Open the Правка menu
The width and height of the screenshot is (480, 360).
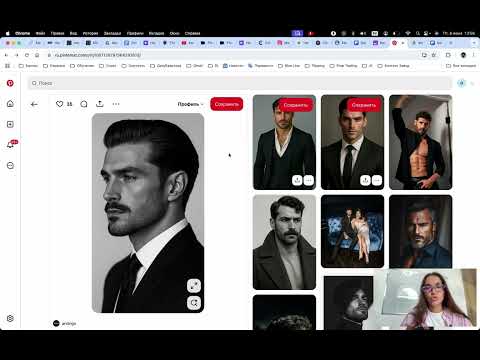click(57, 33)
